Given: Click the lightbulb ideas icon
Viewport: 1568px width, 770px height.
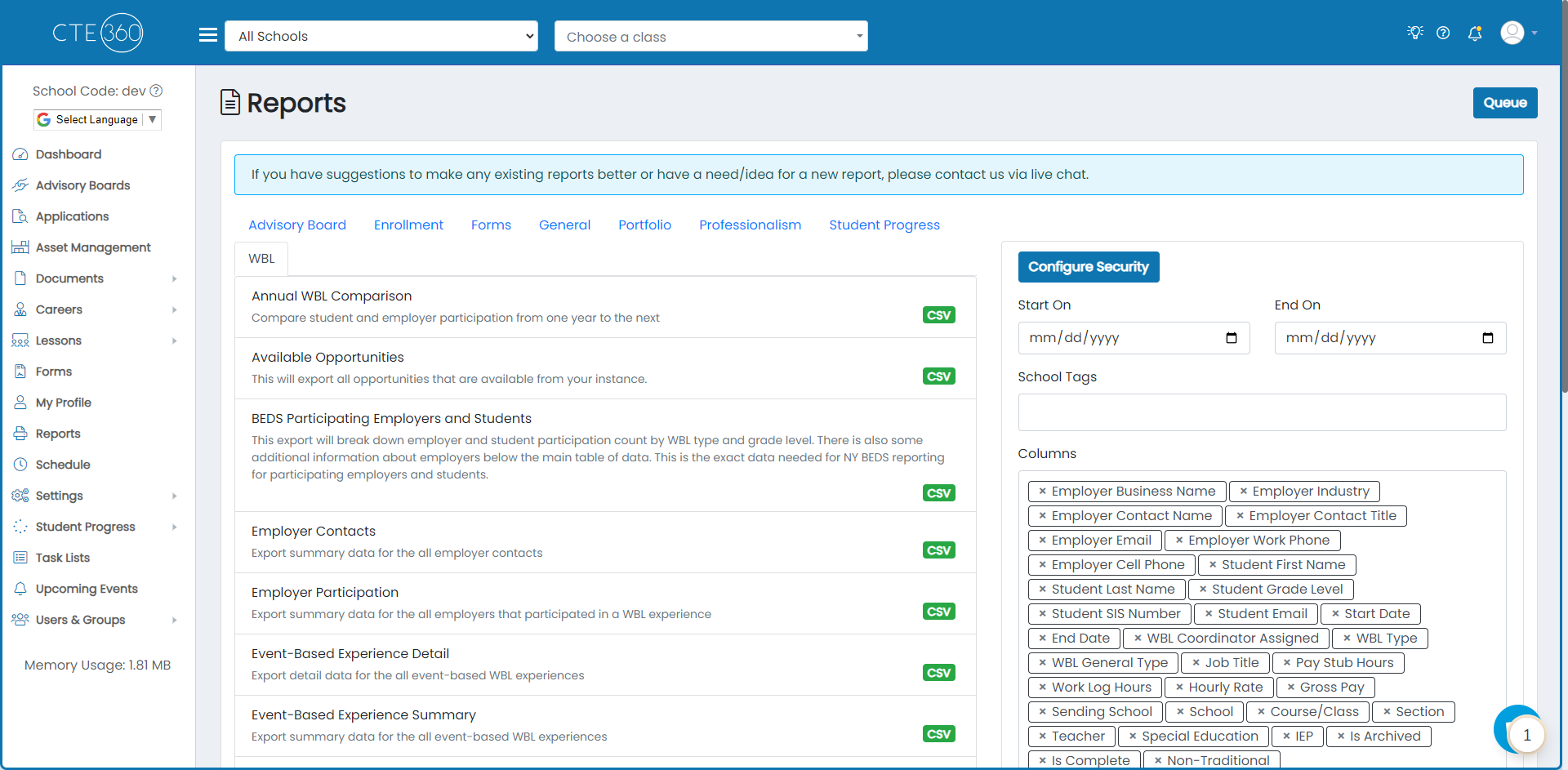Looking at the screenshot, I should [x=1415, y=33].
